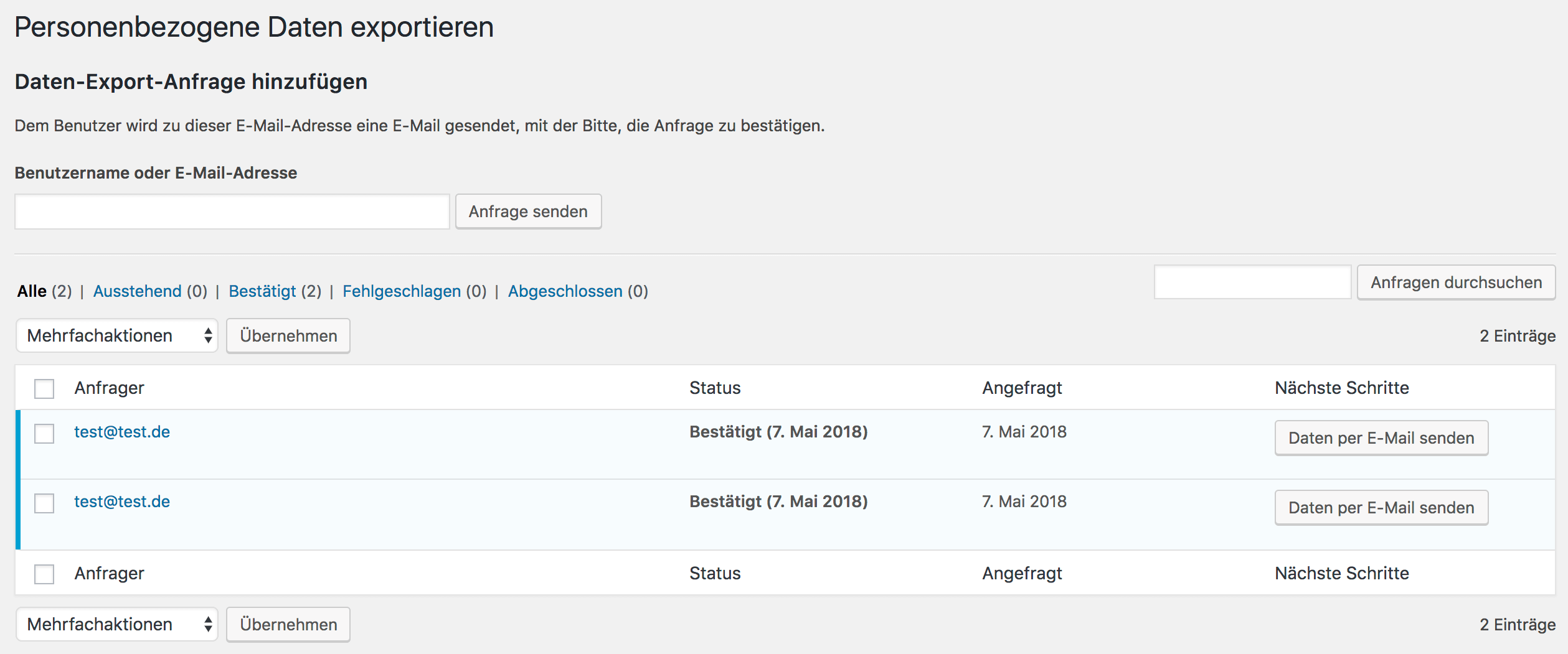Open the top Mehrfachaktionen dropdown
Viewport: 1568px width, 654px height.
(x=117, y=336)
